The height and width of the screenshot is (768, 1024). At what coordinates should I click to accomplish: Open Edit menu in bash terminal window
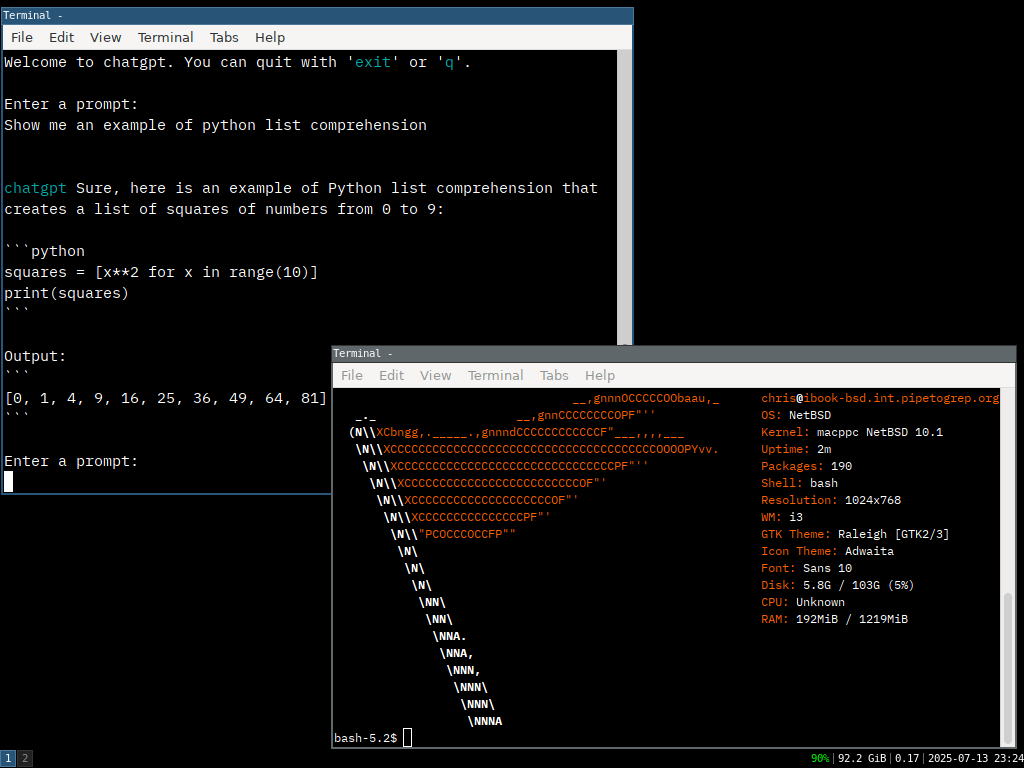click(391, 375)
